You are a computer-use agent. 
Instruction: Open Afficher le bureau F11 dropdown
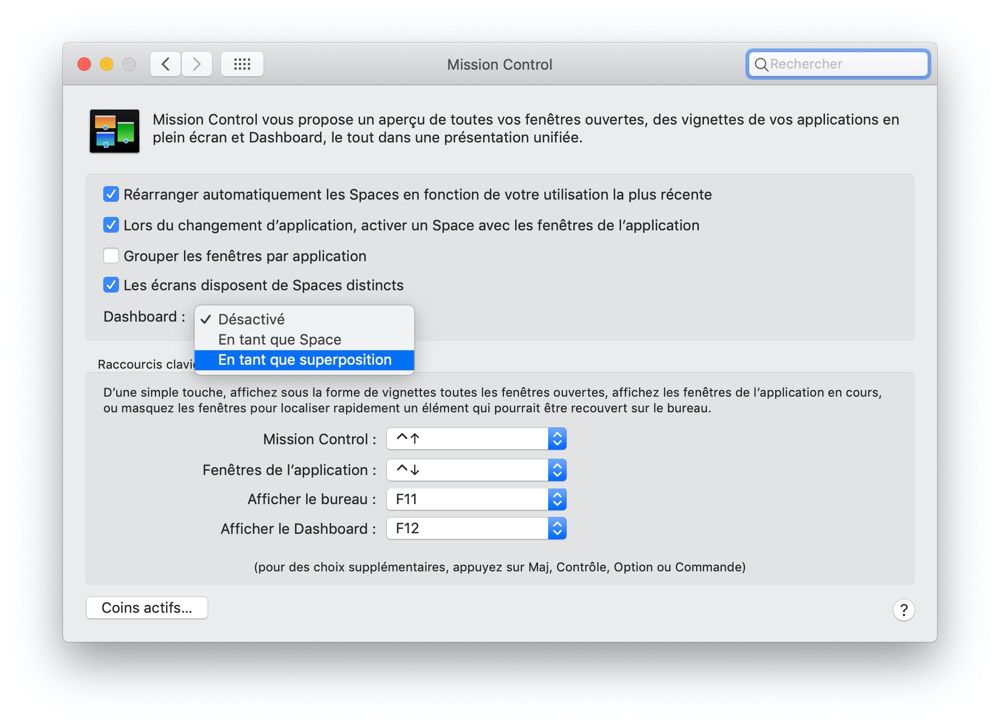(476, 499)
